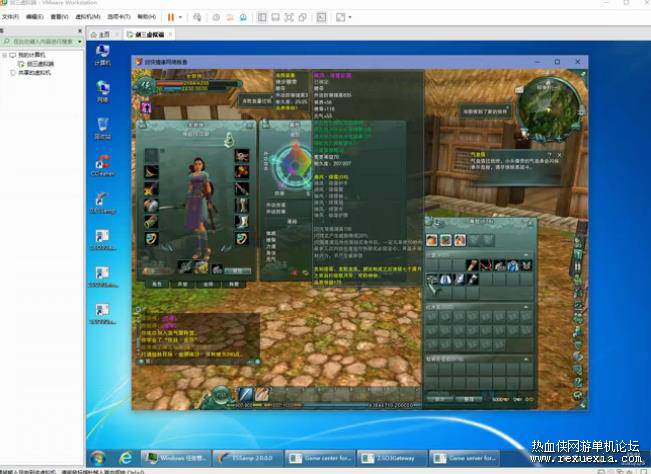Image resolution: width=651 pixels, height=474 pixels.
Task: Select the silver shoulder armor slot in the left equipment column
Action: pyautogui.click(x=151, y=205)
